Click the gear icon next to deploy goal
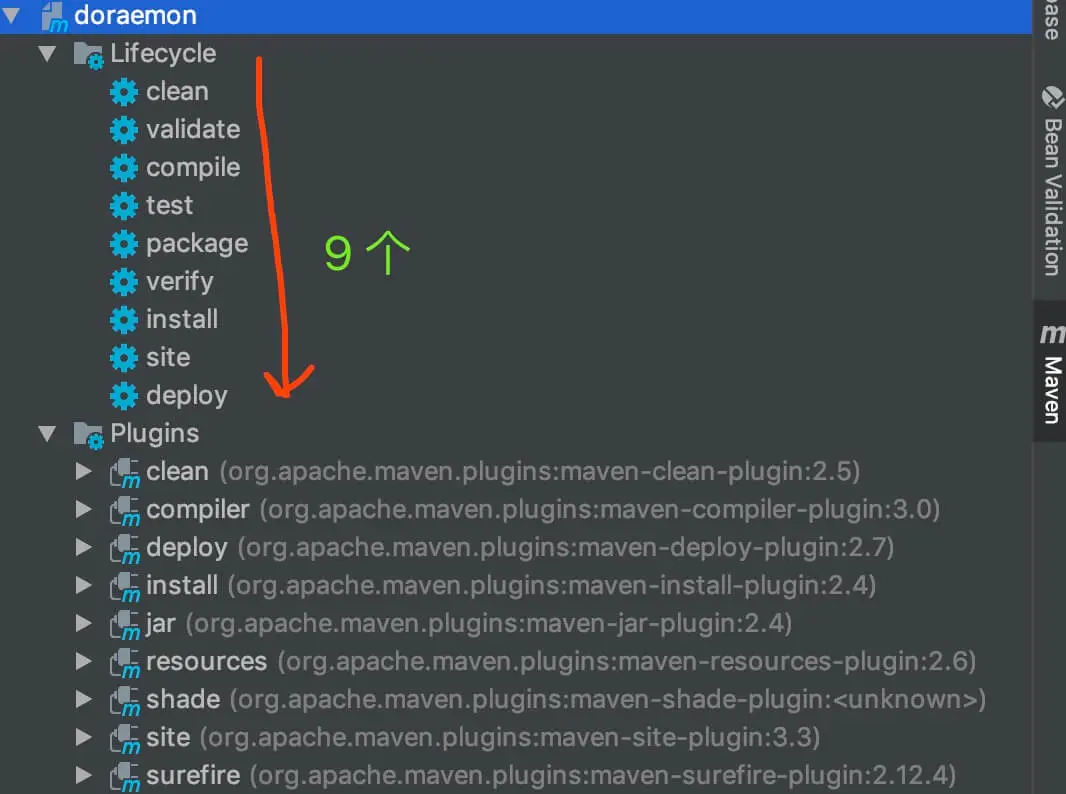 (x=124, y=396)
